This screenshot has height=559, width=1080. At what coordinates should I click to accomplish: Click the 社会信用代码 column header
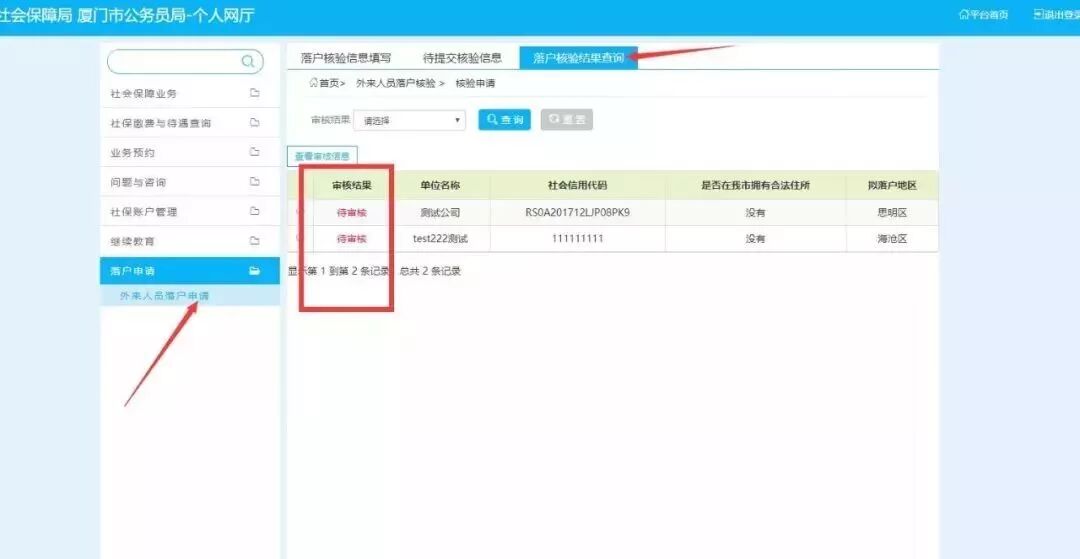point(577,186)
